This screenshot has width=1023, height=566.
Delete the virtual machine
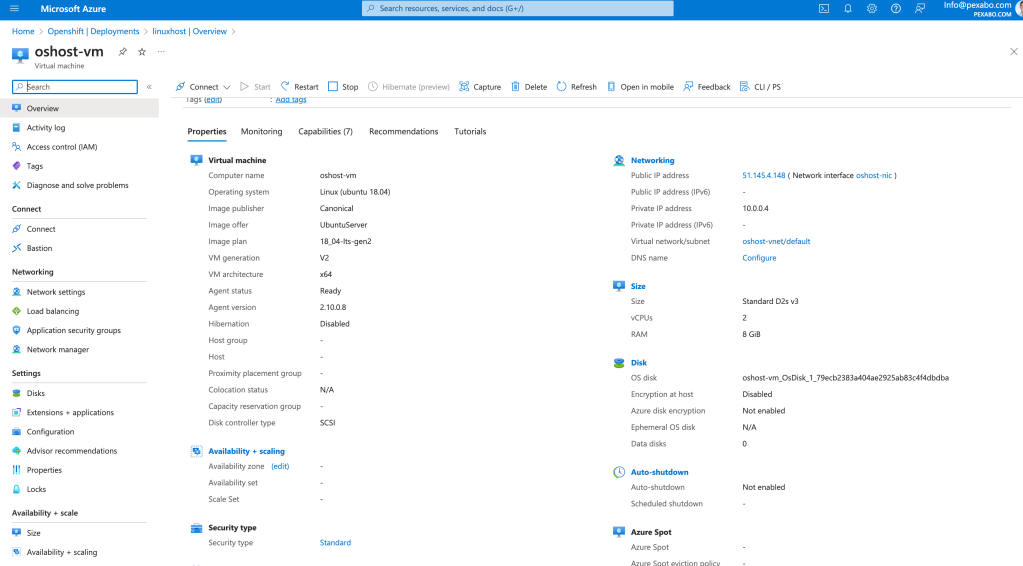coord(528,87)
